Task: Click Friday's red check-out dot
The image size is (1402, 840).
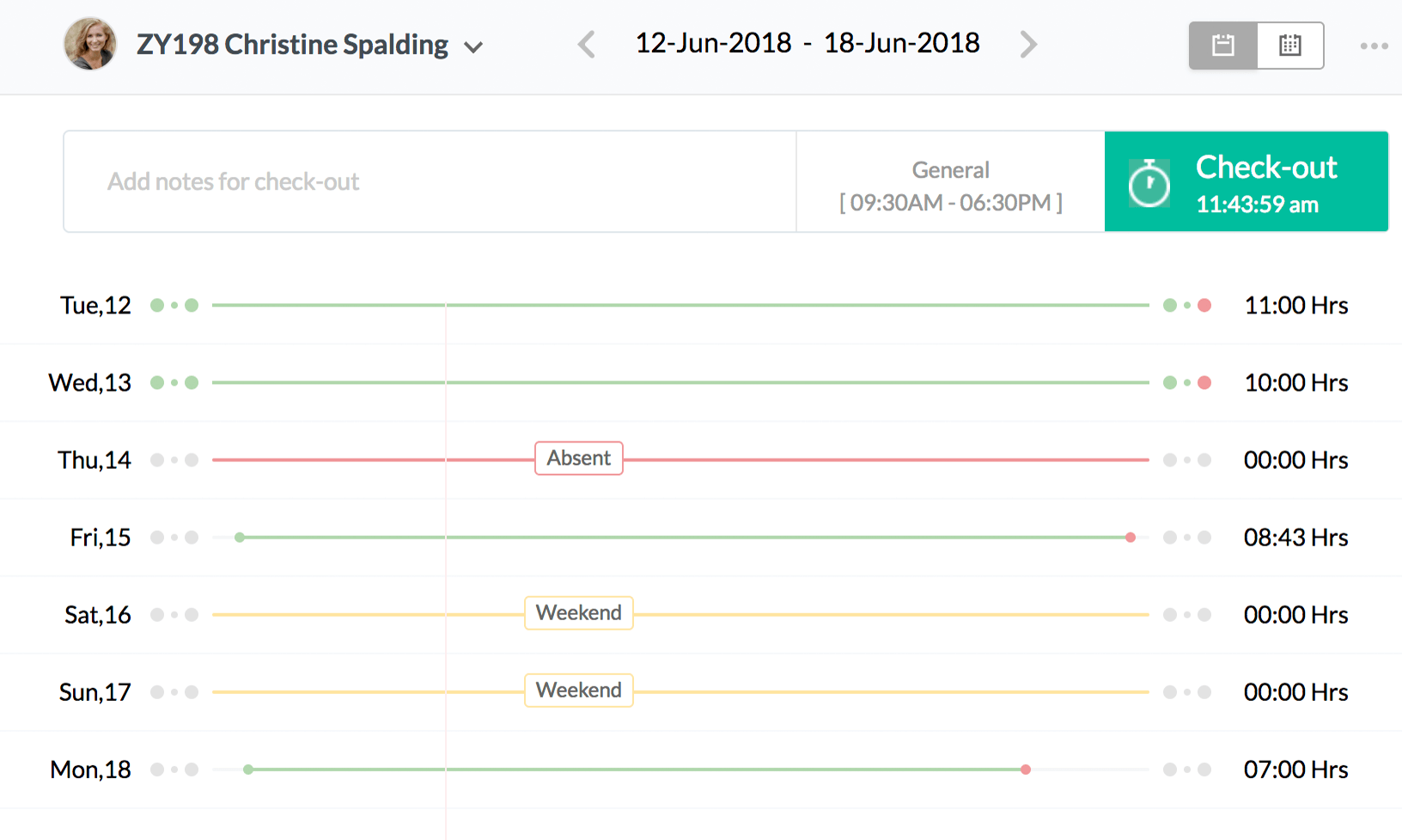Action: pos(1131,538)
